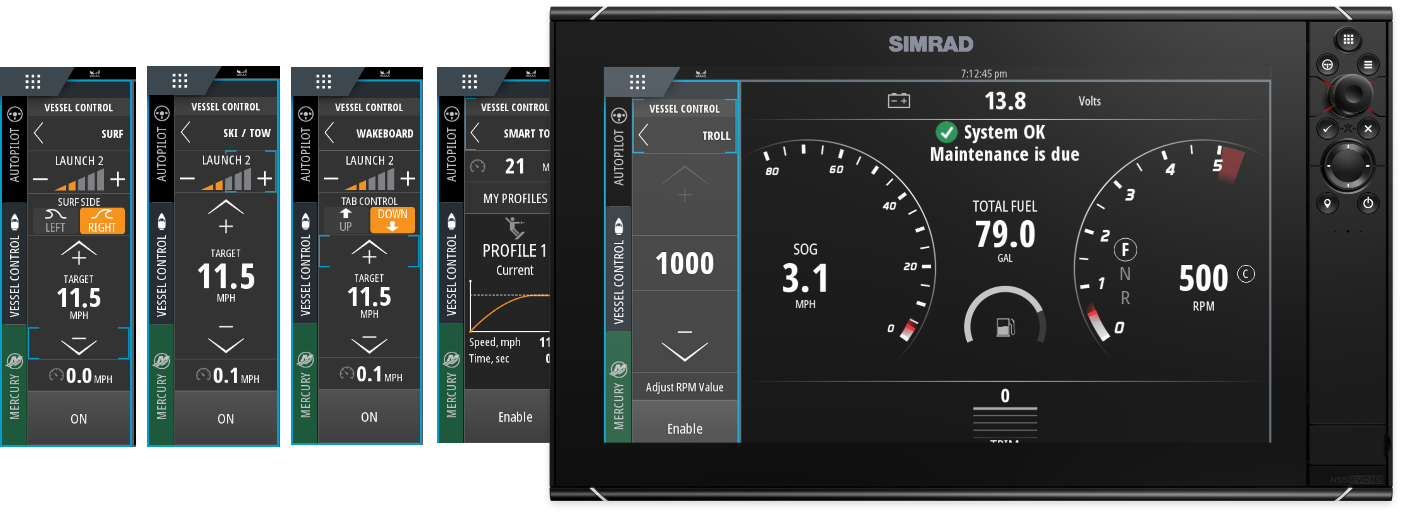Select Vessel Control tab on main screen
This screenshot has height=513, width=1402.
point(618,268)
